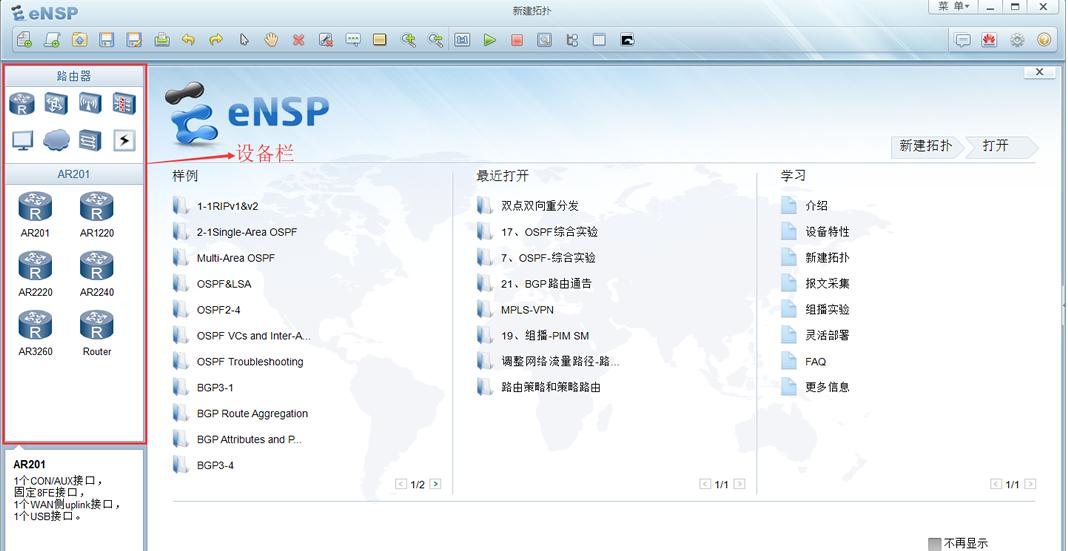Image resolution: width=1068 pixels, height=551 pixels.
Task: Click next page arrow under 学习
Action: point(1030,484)
